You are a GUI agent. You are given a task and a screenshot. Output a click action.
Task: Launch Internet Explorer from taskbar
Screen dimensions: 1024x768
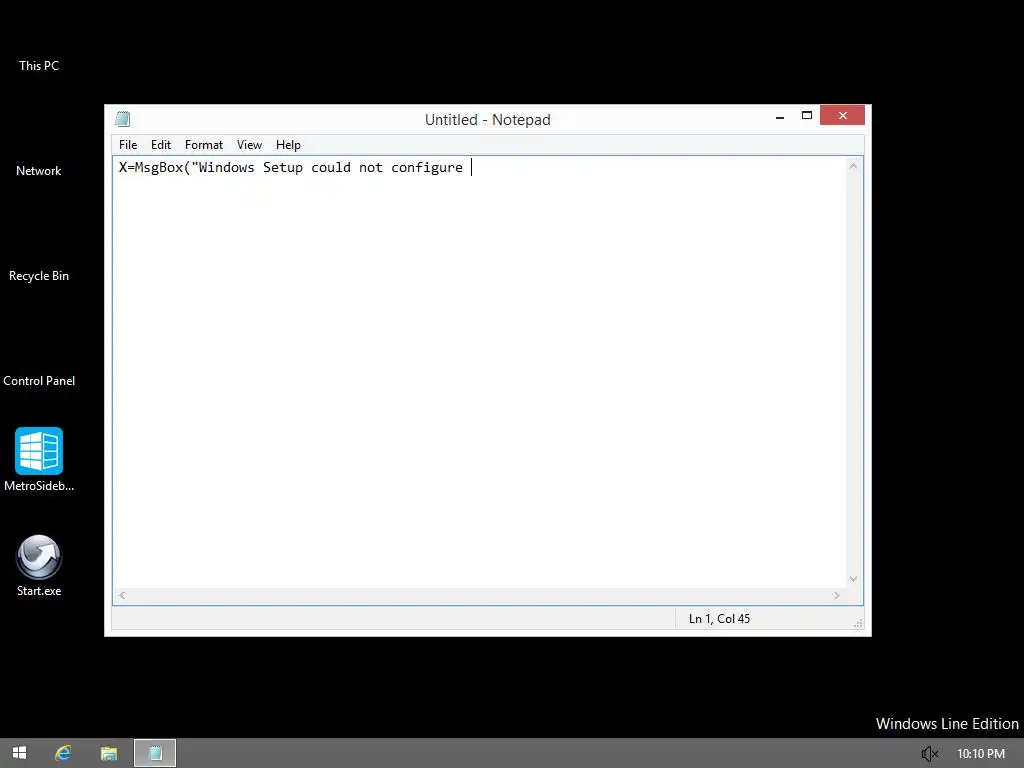(63, 753)
